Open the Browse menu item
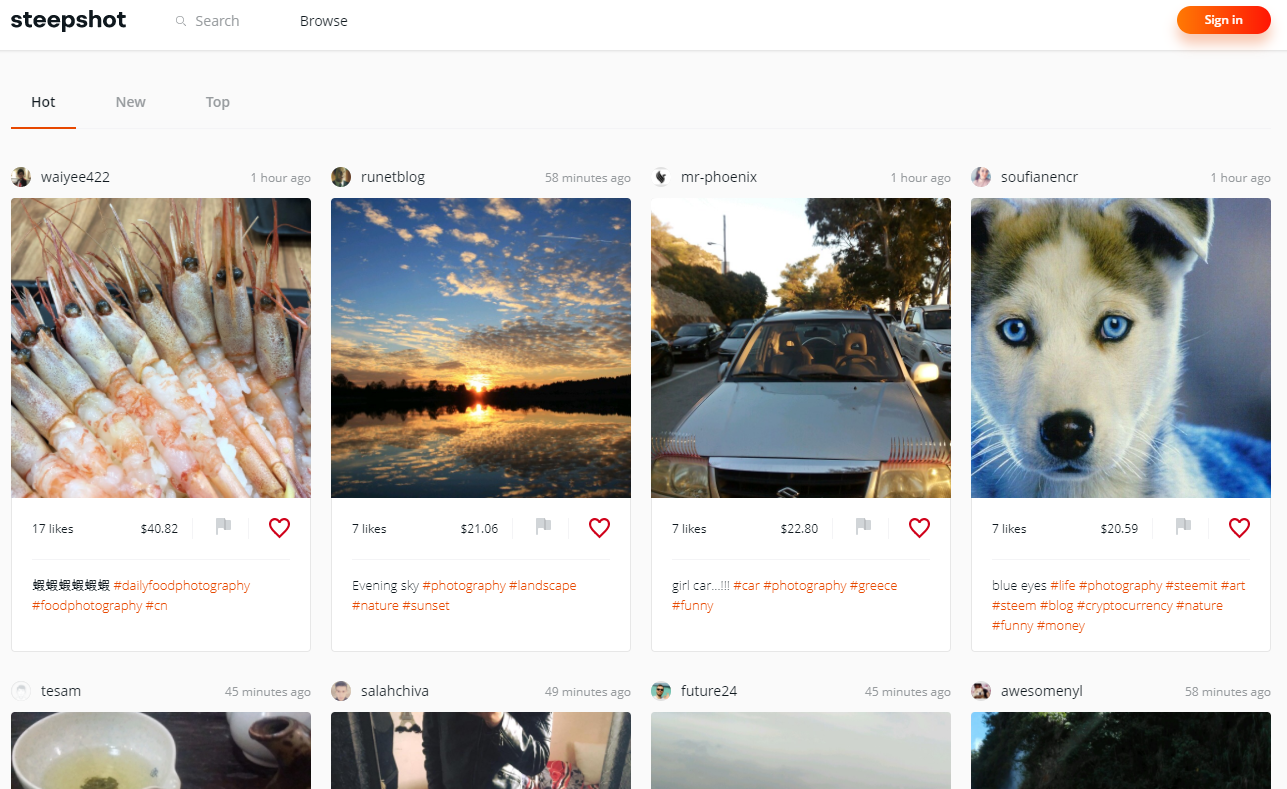 click(324, 21)
